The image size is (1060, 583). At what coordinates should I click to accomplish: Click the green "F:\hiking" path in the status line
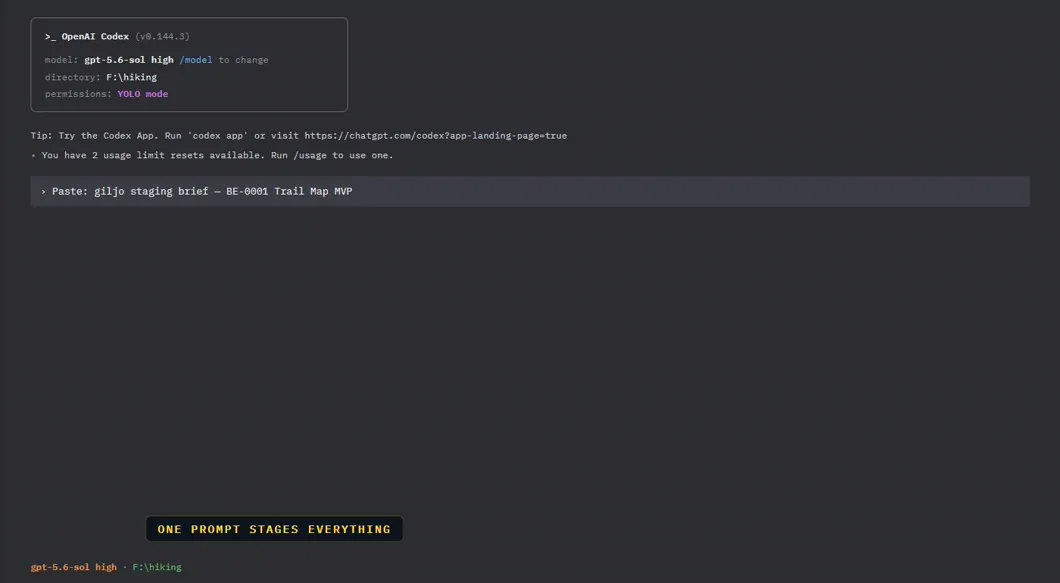point(157,567)
